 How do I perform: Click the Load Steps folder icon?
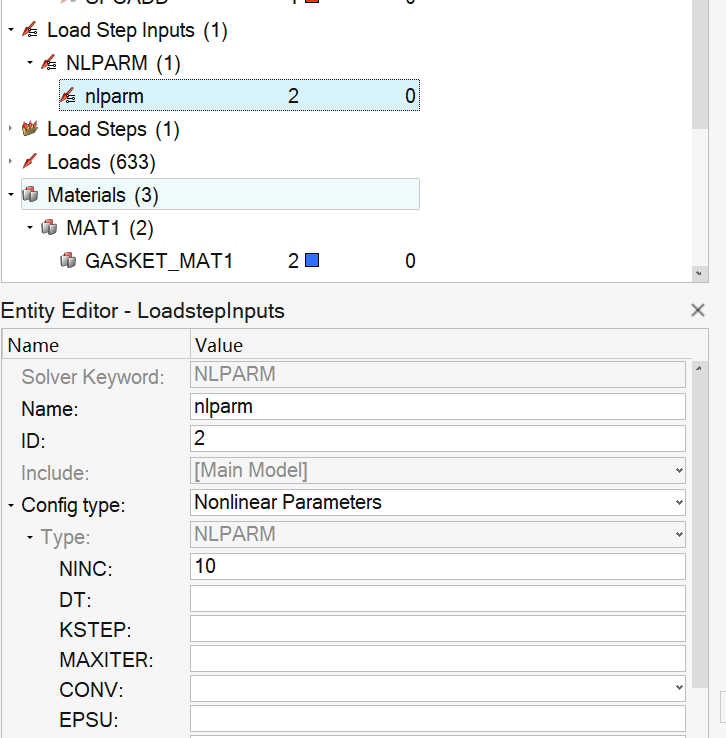[29, 130]
